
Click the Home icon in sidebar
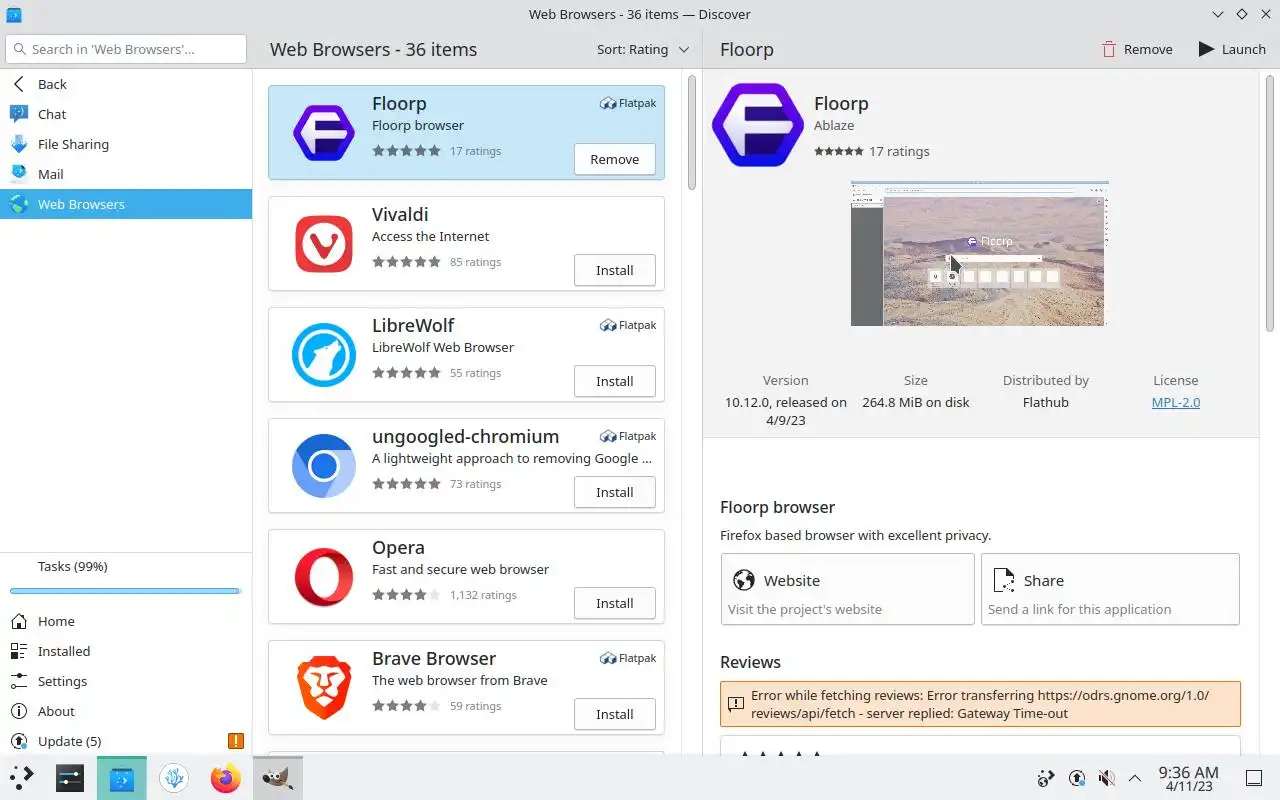18,621
